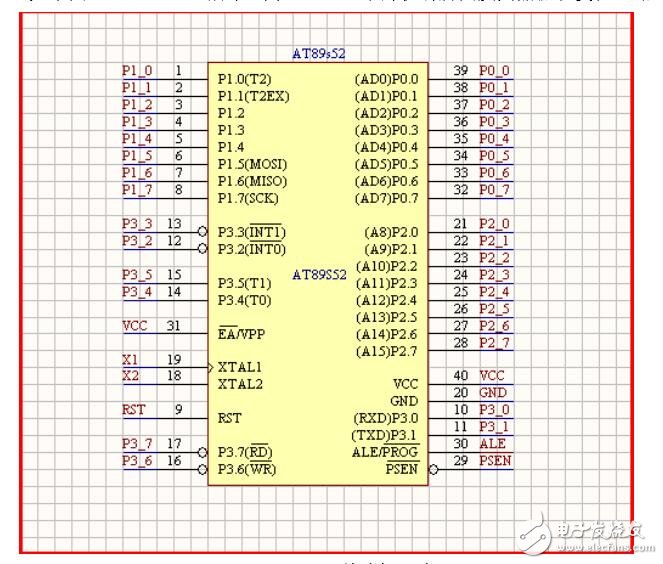Click the inversion bubble on pin 16
The image size is (663, 564).
(203, 469)
